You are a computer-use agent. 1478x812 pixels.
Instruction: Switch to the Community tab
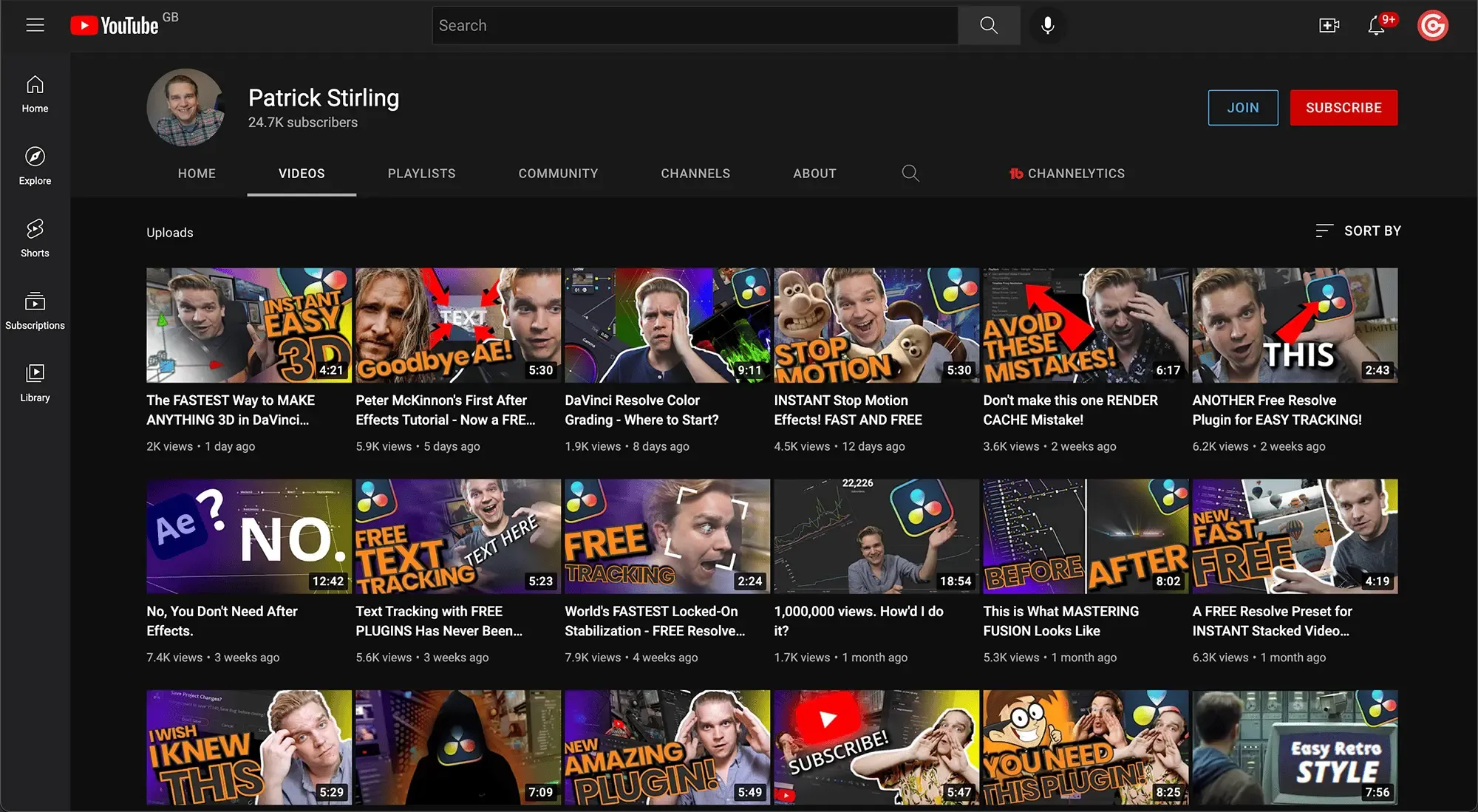click(x=558, y=173)
